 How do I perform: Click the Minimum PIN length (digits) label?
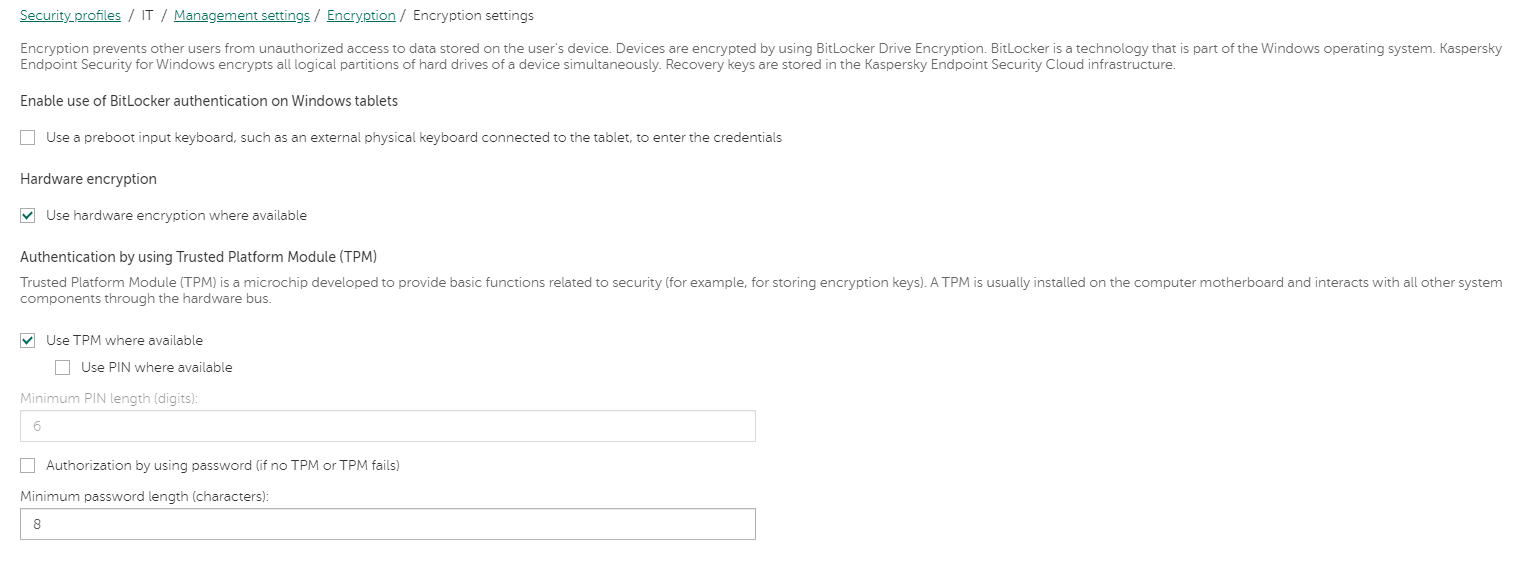109,399
